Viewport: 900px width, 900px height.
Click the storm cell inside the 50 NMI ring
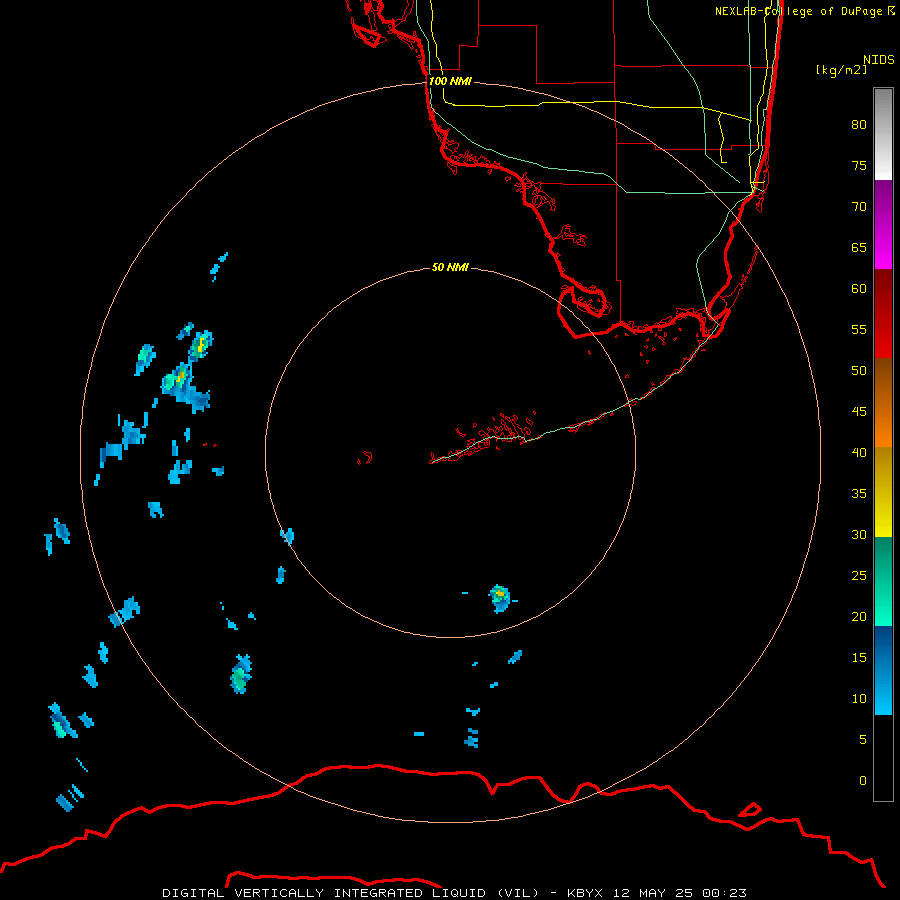pyautogui.click(x=500, y=599)
